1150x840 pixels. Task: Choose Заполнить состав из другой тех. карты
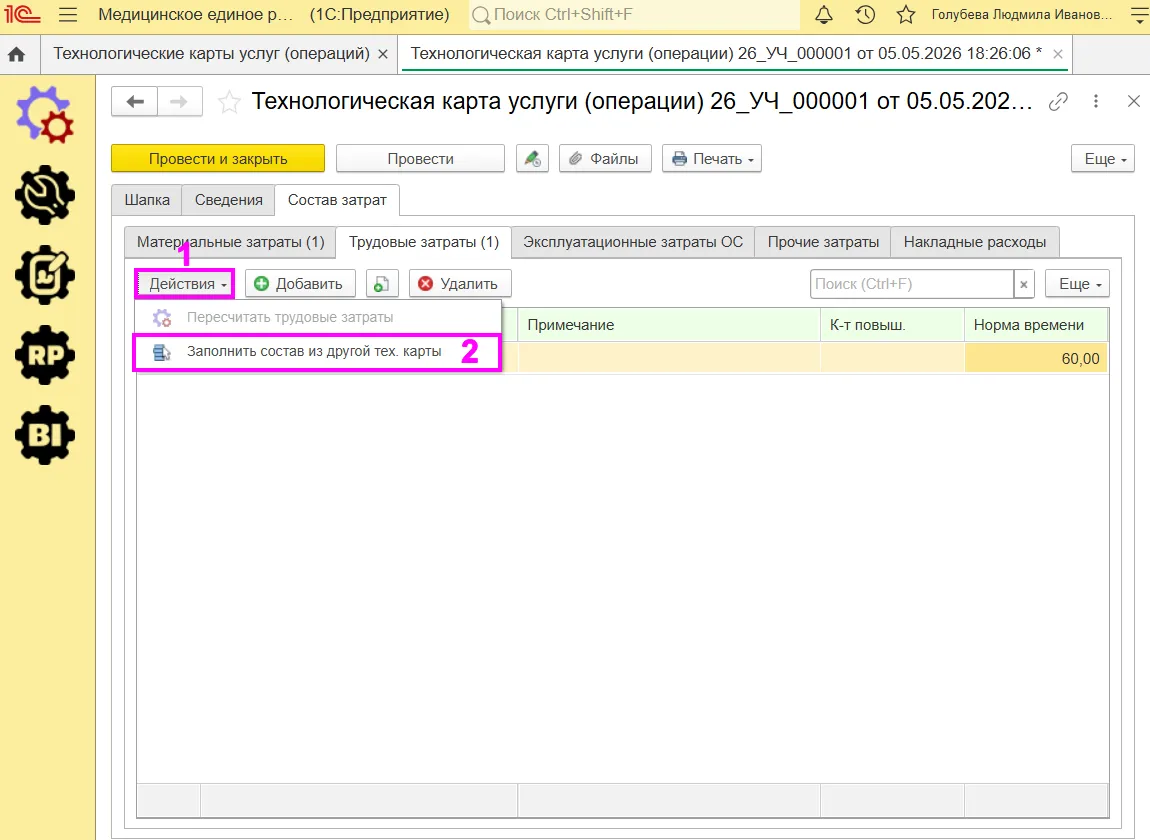click(x=317, y=351)
